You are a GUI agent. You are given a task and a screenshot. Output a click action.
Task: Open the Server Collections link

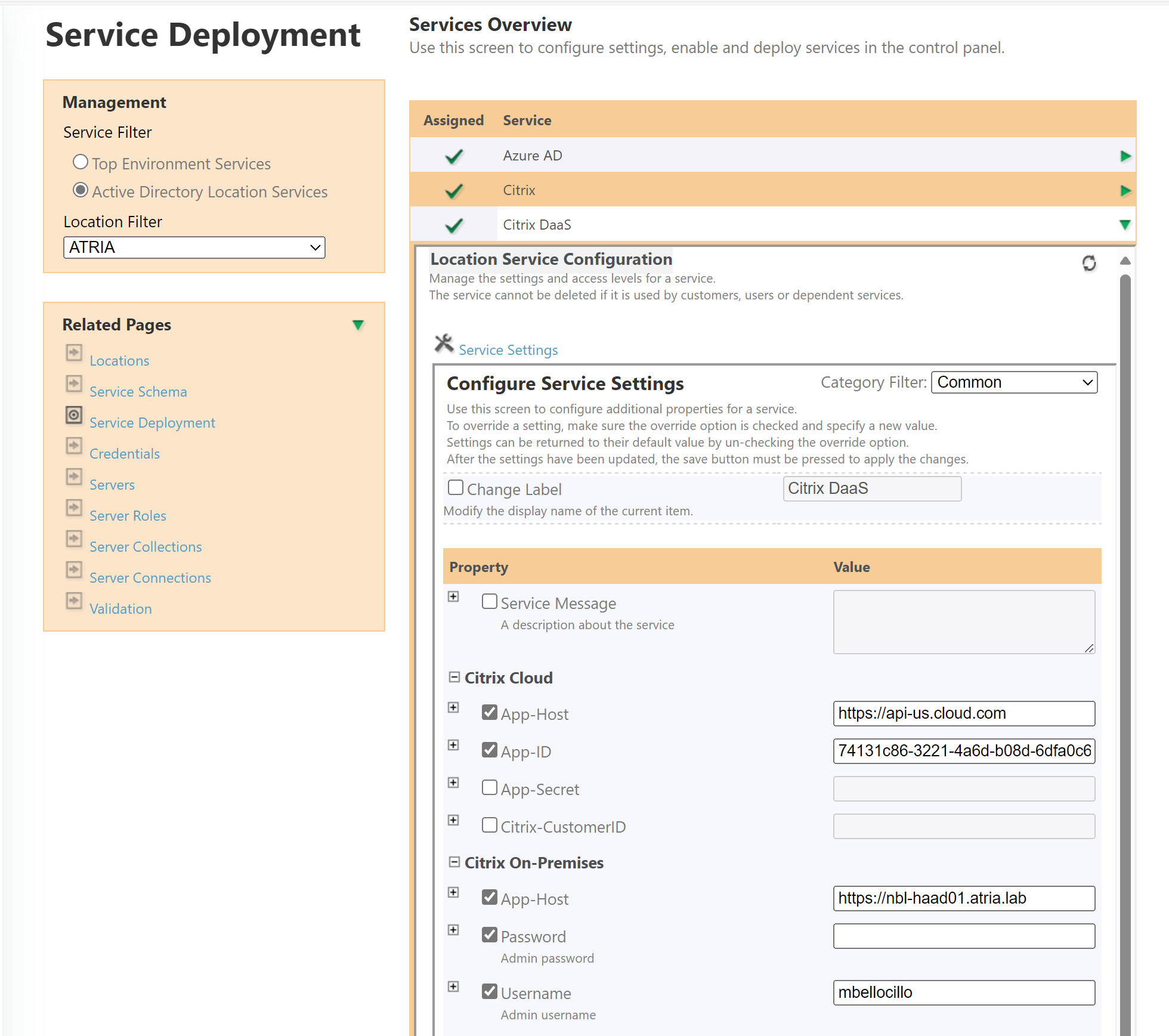[146, 547]
